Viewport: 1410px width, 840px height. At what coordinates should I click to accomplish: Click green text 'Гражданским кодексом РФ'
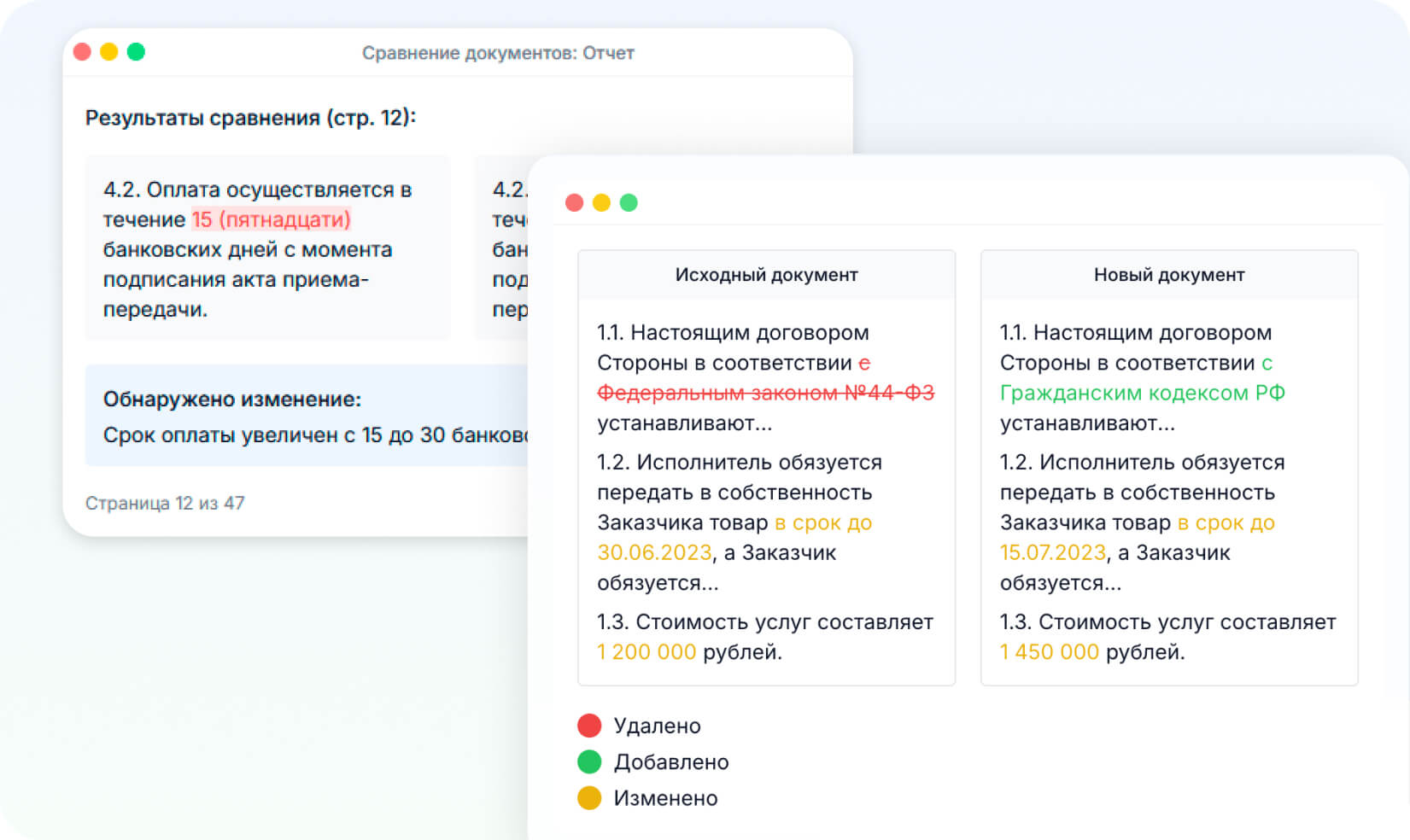pos(1143,393)
